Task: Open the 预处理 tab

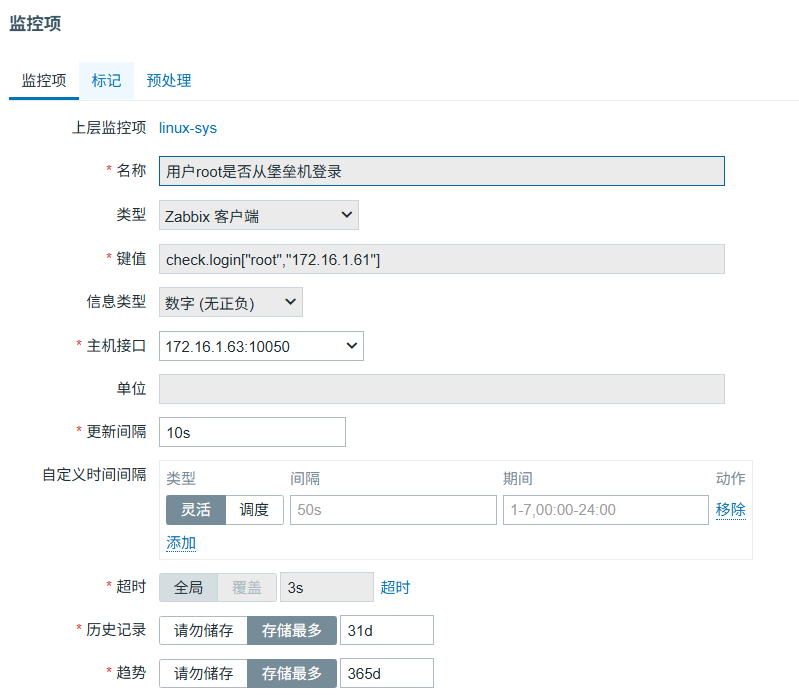Action: [x=168, y=81]
